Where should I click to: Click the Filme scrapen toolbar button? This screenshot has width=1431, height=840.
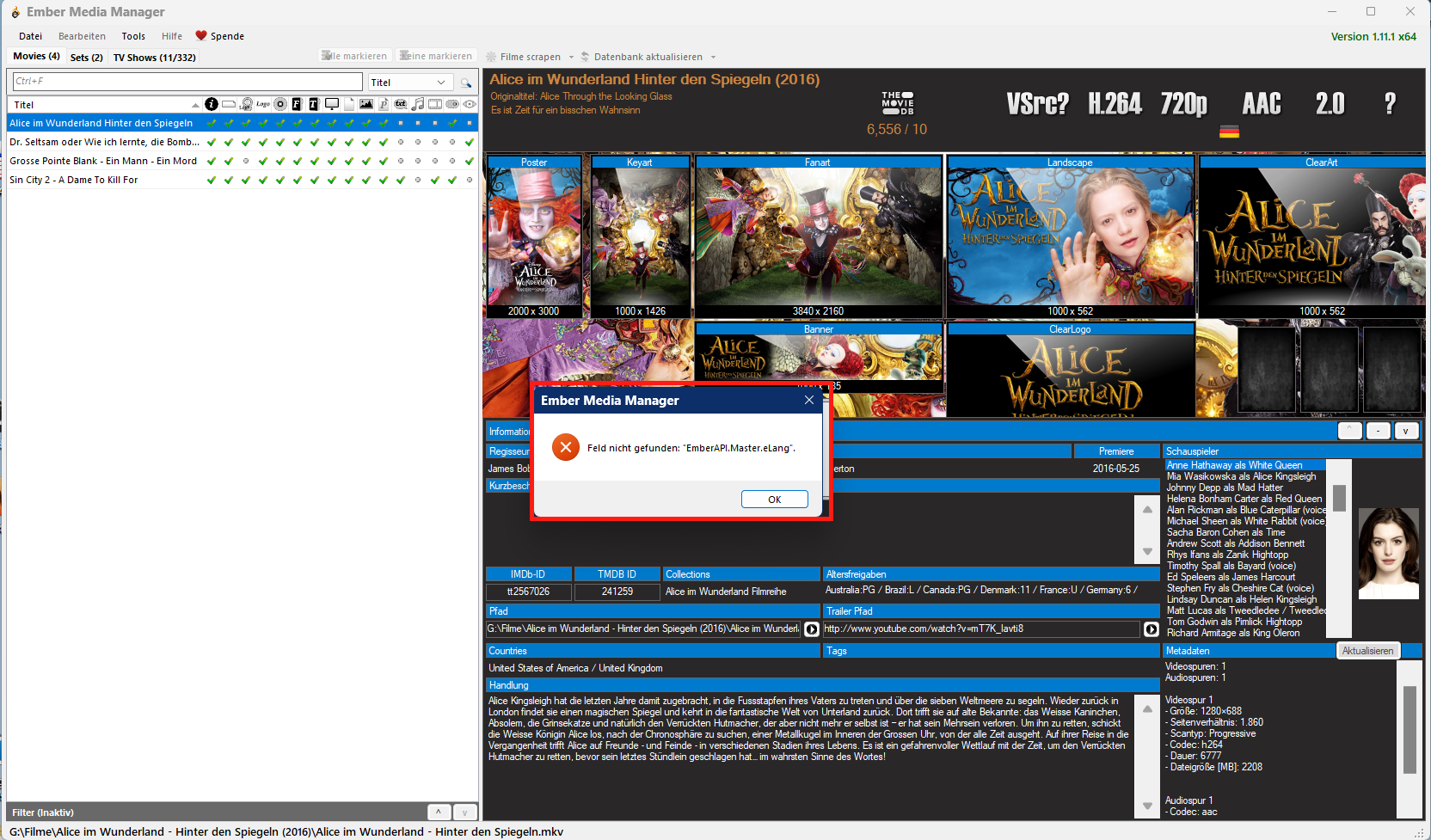[x=523, y=57]
